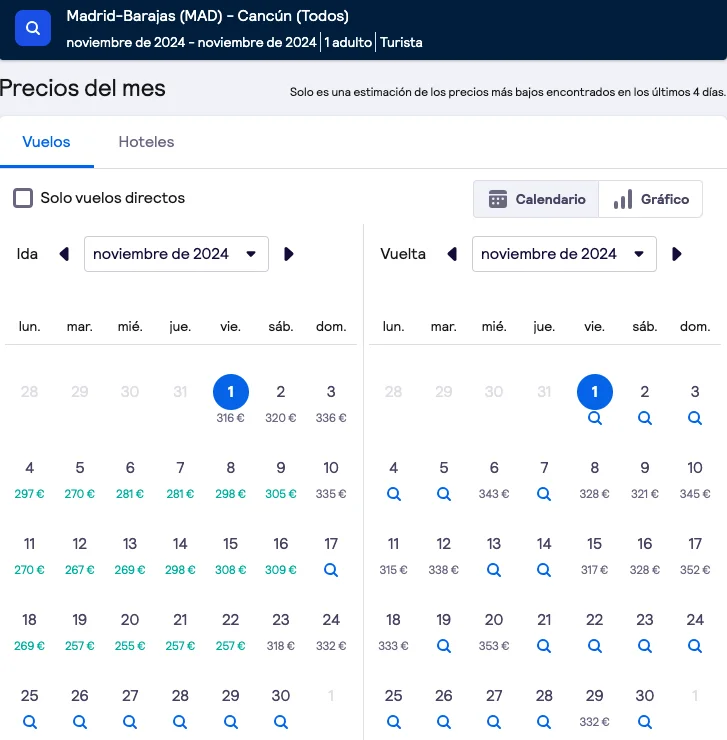Search prices for return November 26
Viewport: 727px width, 740px height.
coord(444,722)
